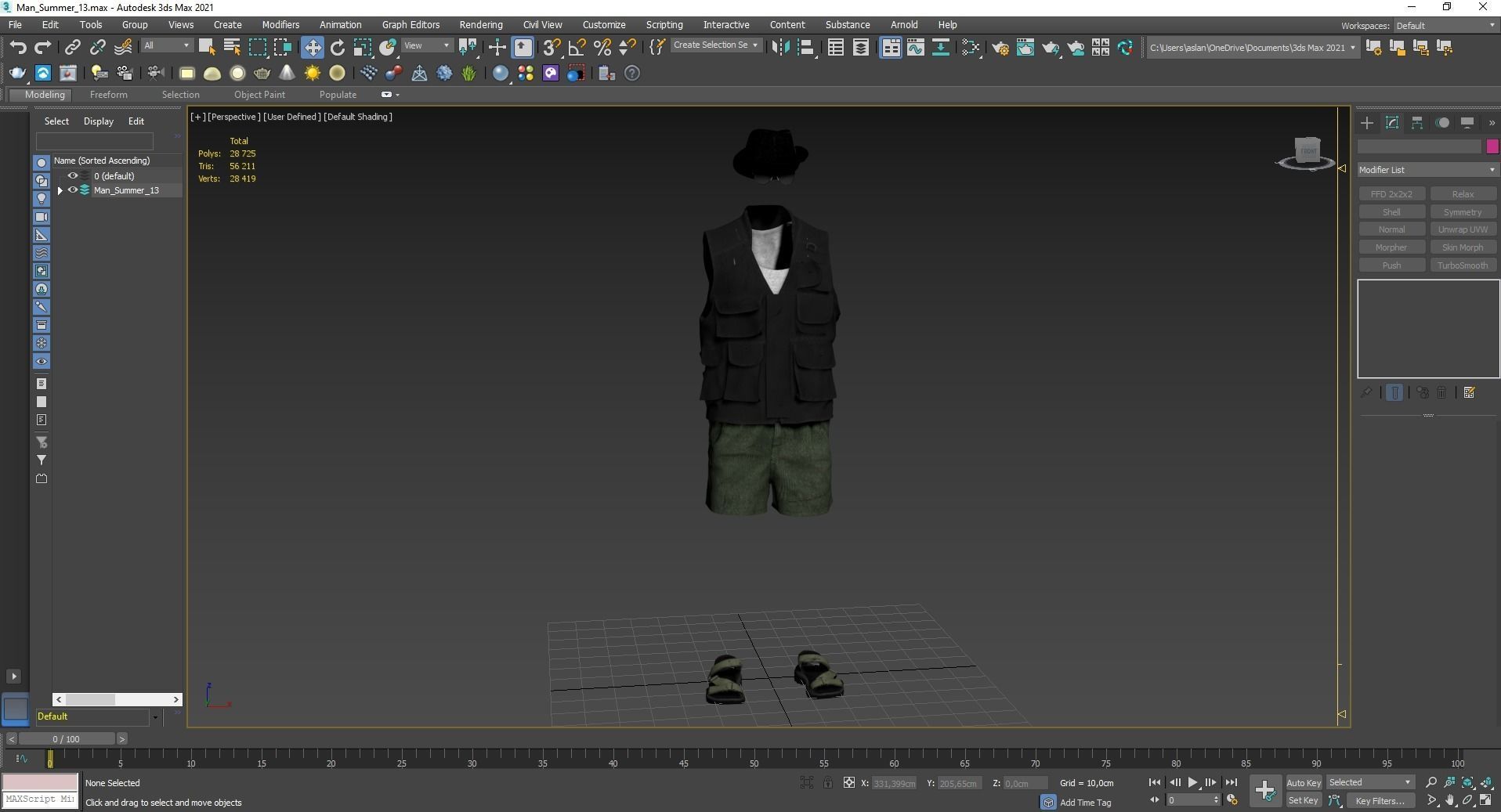The height and width of the screenshot is (812, 1501).
Task: Click the ViewCube in the viewport
Action: [x=1307, y=152]
